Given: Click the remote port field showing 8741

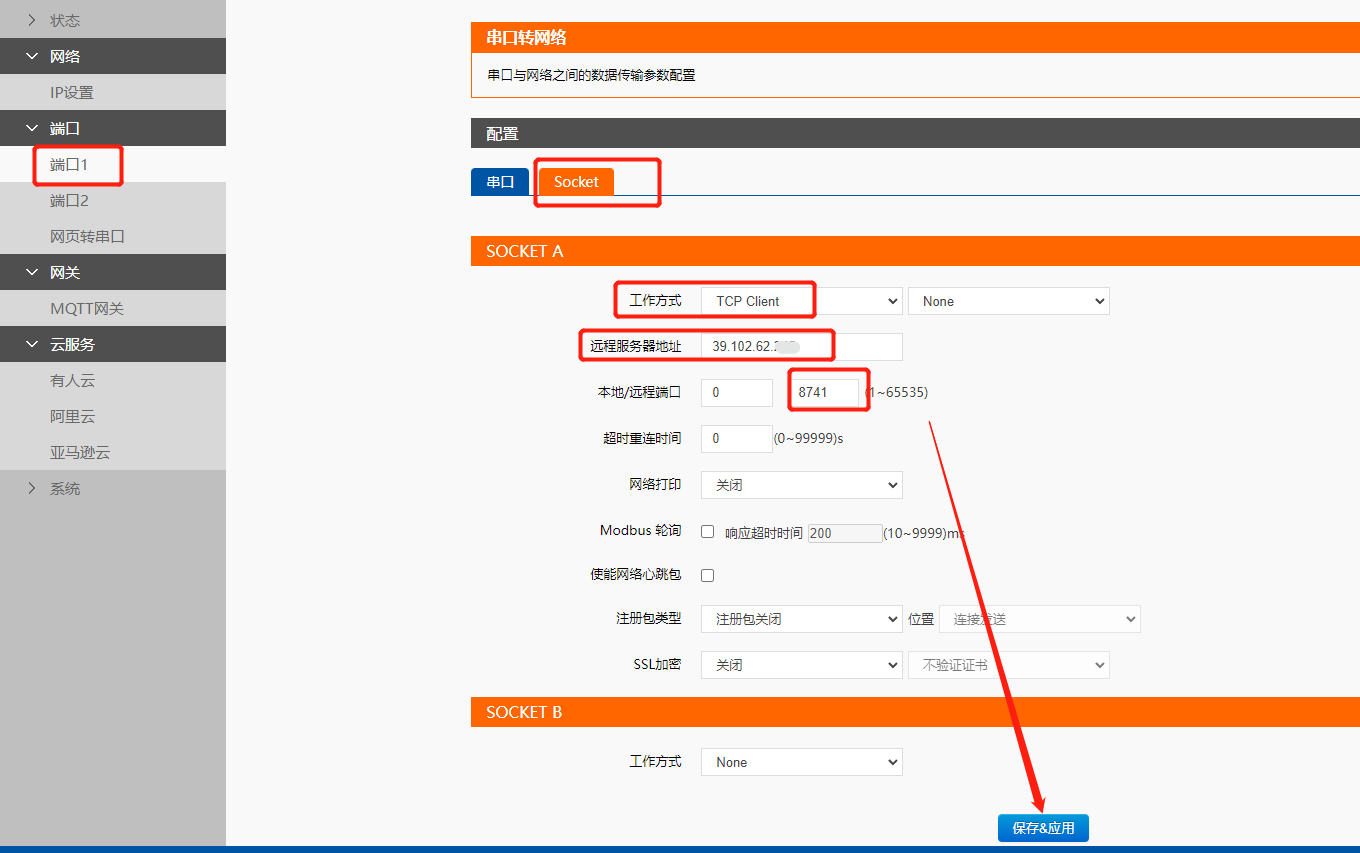Looking at the screenshot, I should click(824, 393).
